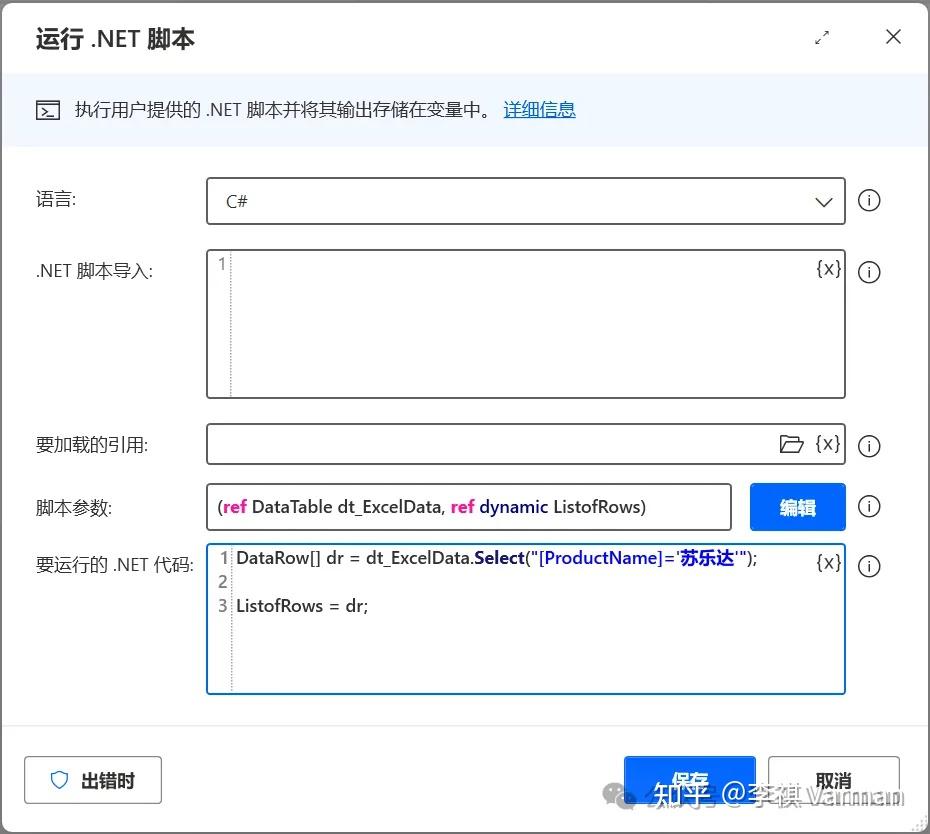The width and height of the screenshot is (930, 834).
Task: Open the variable selector {x} for .NET 代码
Action: (828, 562)
